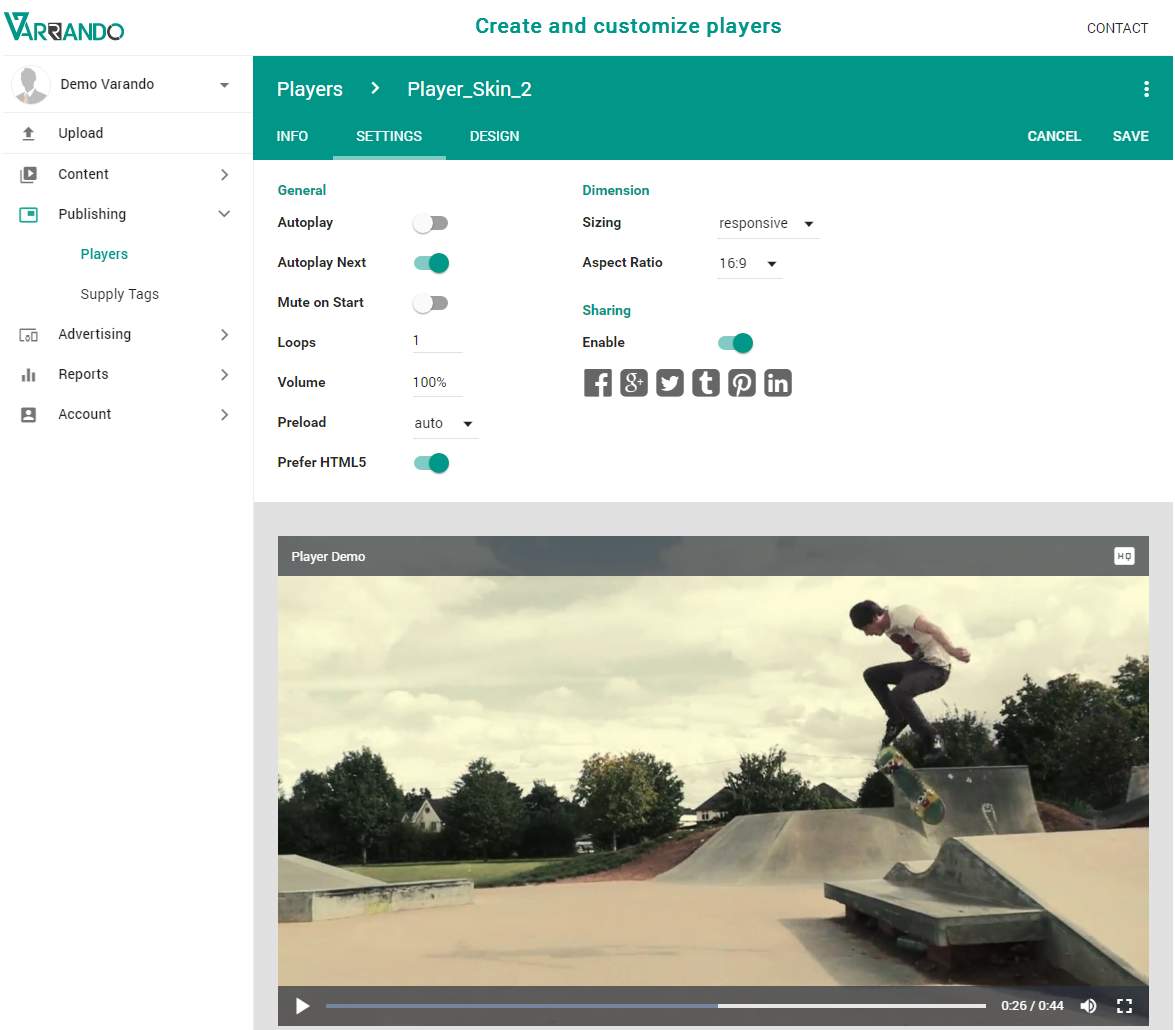
Task: Click the Facebook sharing icon
Action: [597, 382]
